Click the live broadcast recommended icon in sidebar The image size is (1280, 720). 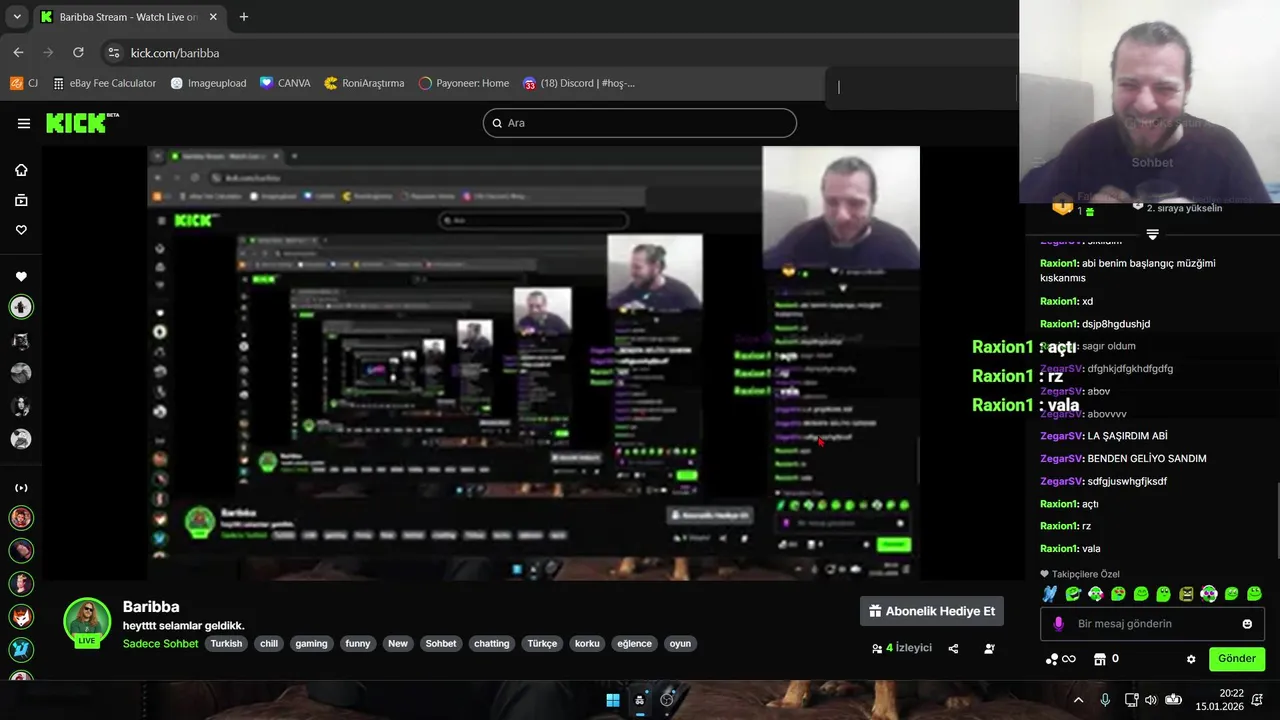click(21, 488)
